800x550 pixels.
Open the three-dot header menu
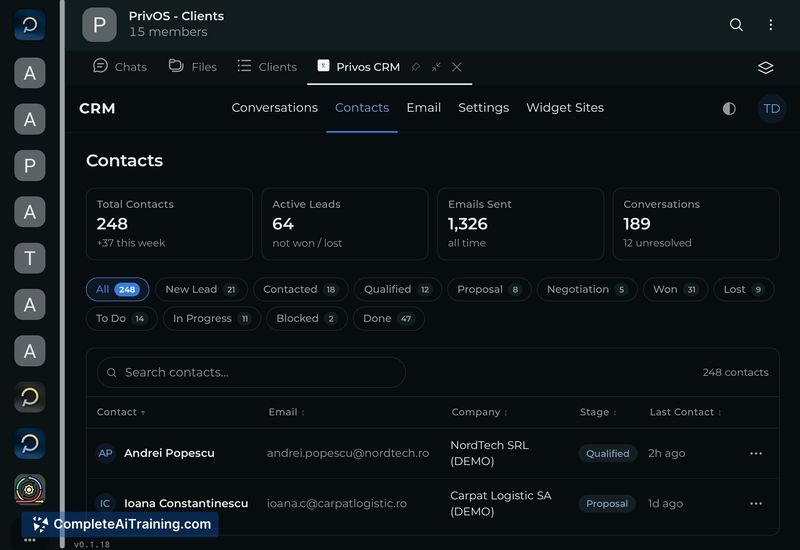770,24
